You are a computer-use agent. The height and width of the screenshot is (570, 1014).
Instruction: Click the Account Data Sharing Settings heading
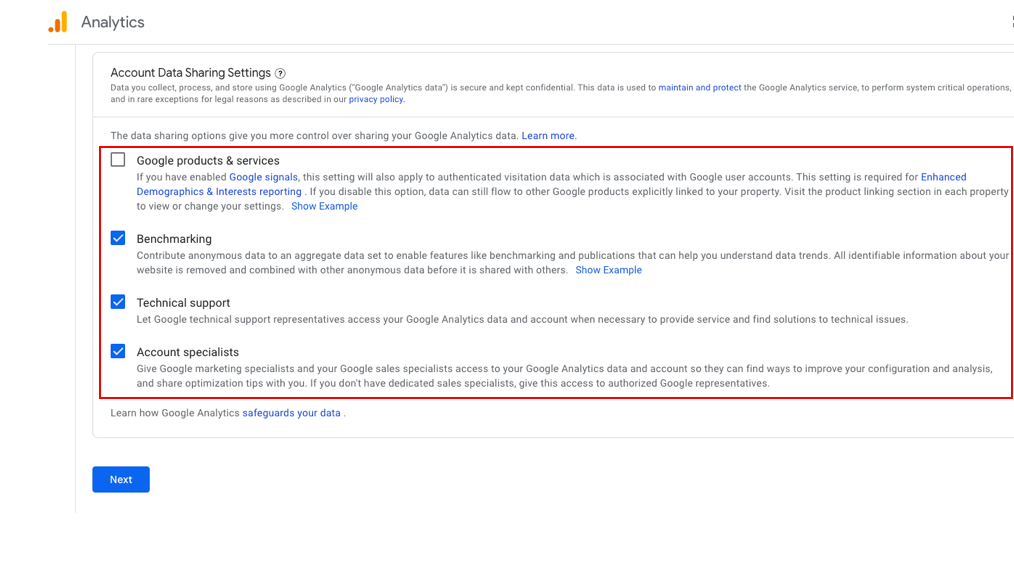(190, 73)
